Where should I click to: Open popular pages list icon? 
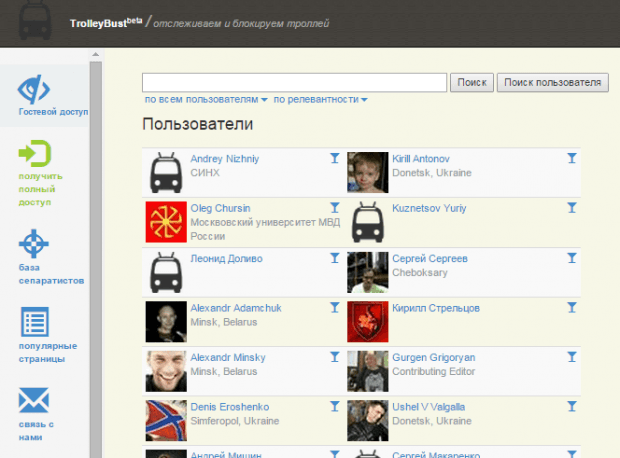[34, 323]
